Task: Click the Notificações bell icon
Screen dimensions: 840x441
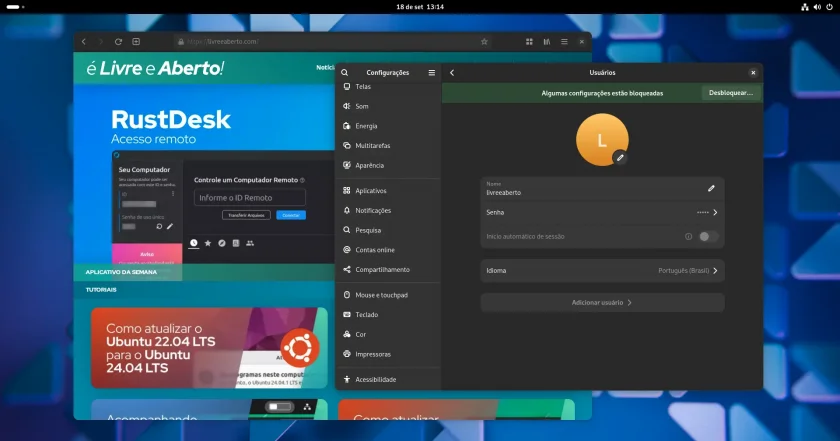Action: pos(347,210)
